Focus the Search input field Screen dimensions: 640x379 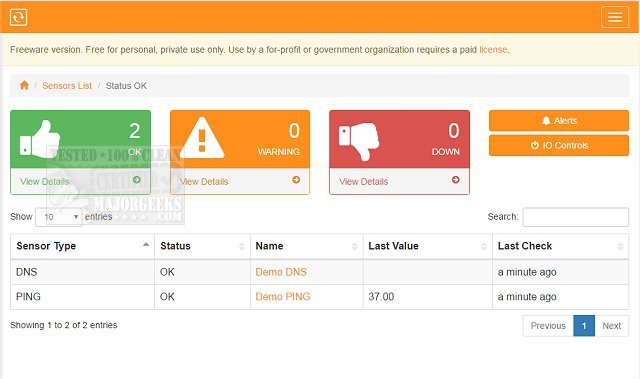[576, 217]
